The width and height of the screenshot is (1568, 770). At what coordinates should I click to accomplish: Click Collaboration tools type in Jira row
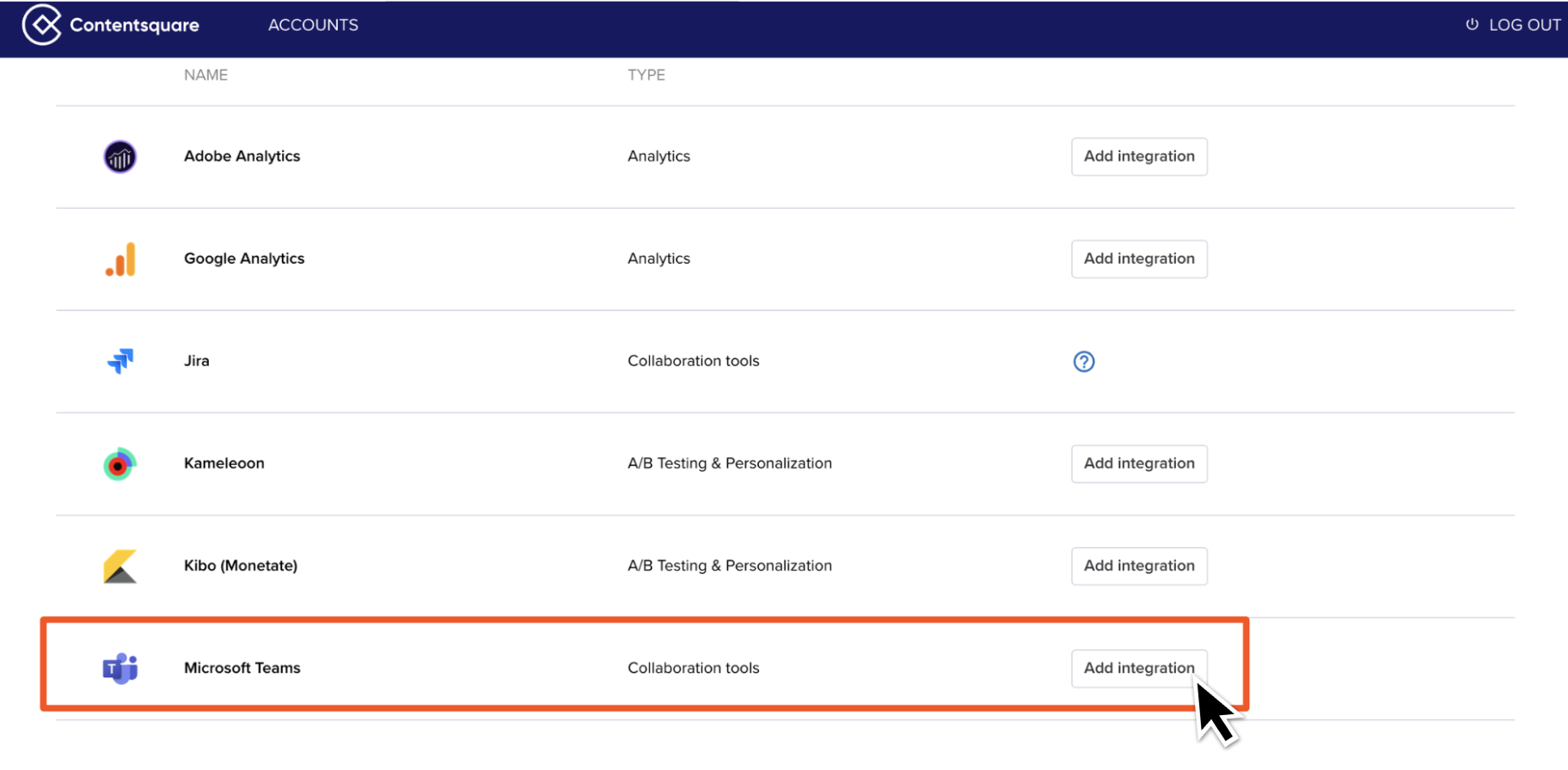click(693, 361)
